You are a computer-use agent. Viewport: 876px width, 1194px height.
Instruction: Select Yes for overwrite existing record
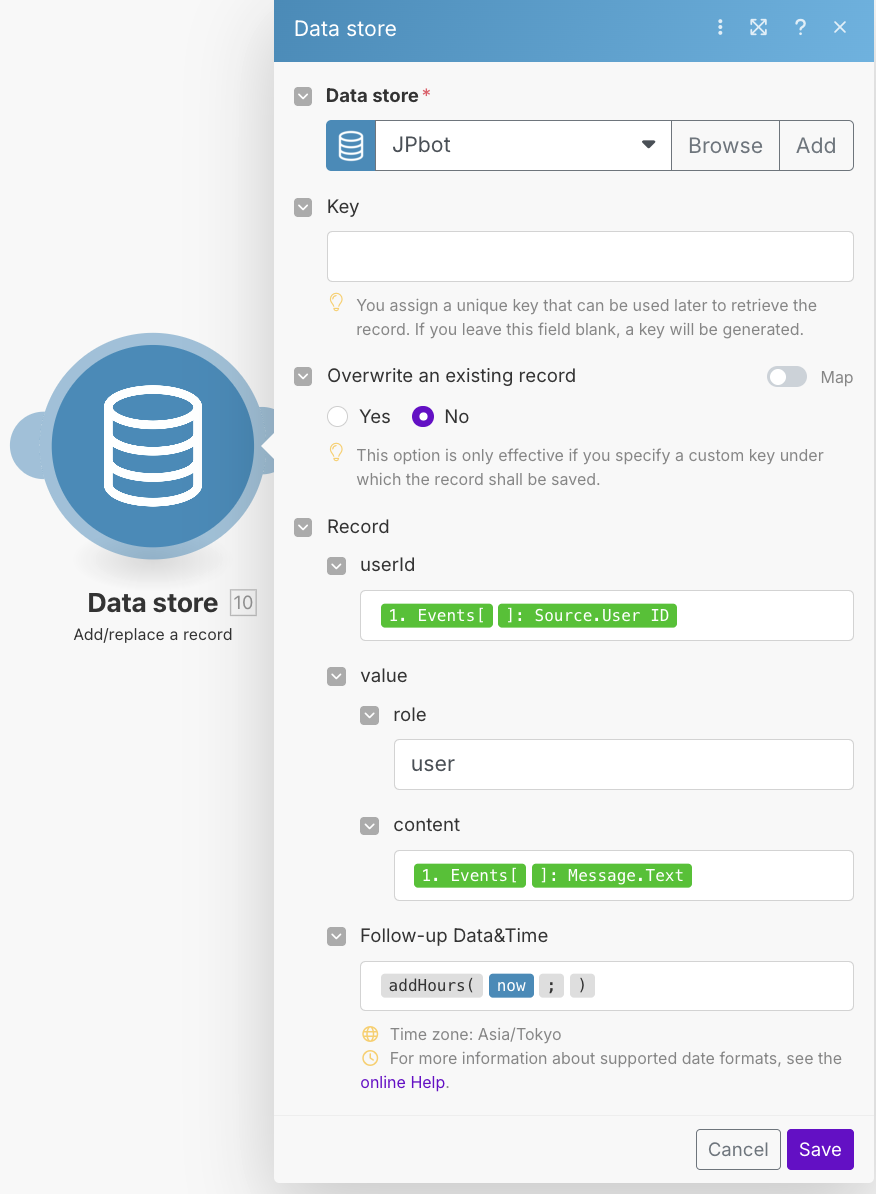(338, 417)
